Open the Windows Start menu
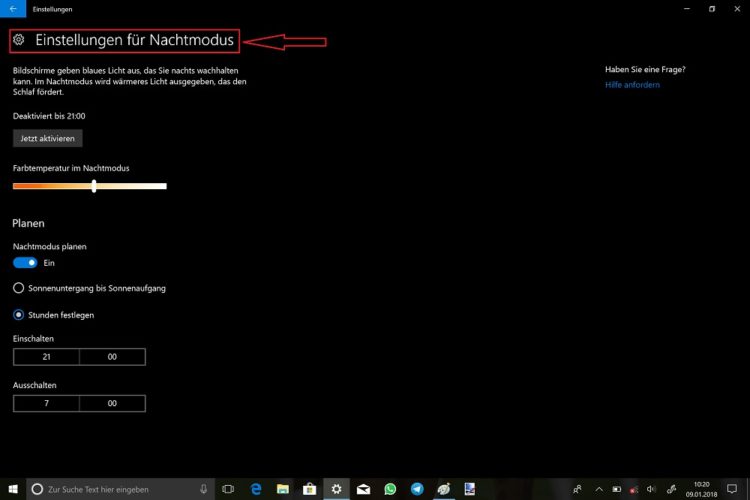Screen dimensions: 750x500 (x=13, y=489)
